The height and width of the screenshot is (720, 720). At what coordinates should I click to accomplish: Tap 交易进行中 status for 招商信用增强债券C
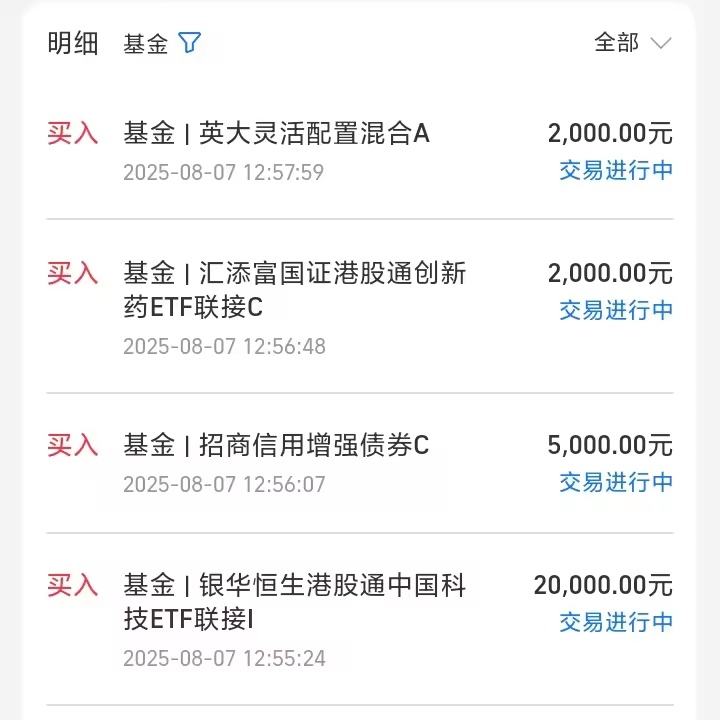tap(616, 482)
